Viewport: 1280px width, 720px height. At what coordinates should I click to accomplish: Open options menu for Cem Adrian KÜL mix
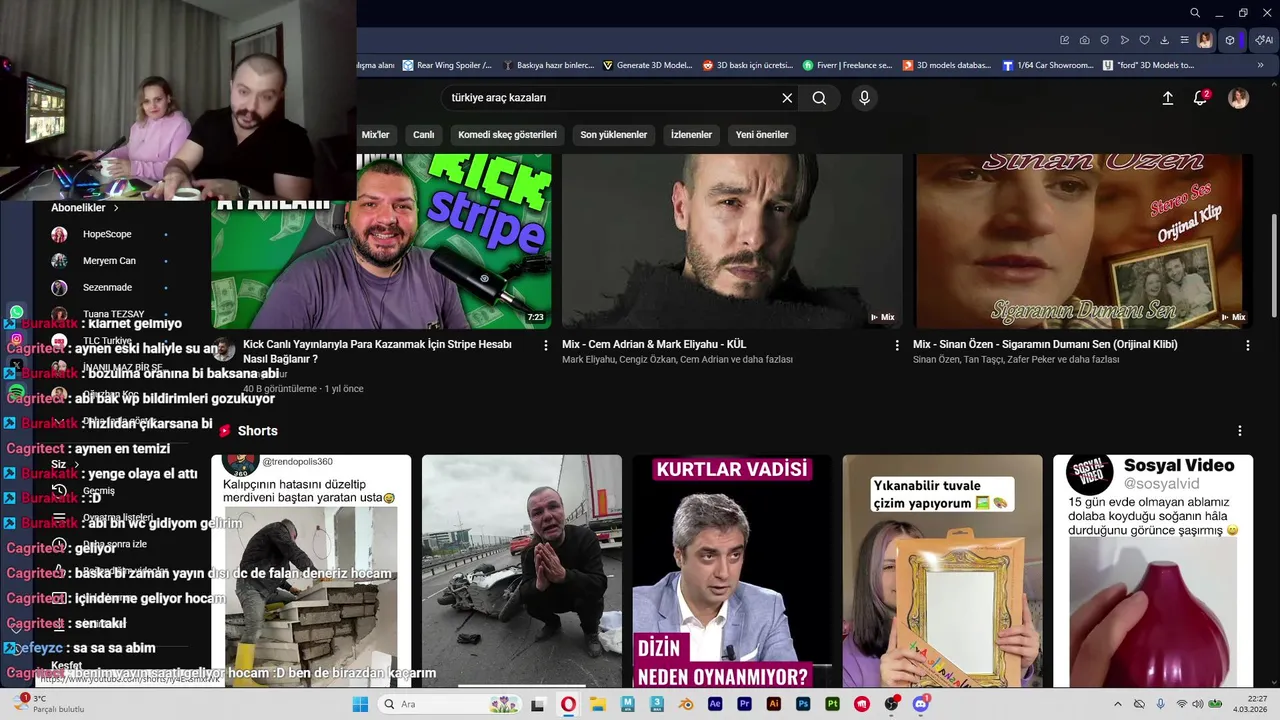click(896, 345)
